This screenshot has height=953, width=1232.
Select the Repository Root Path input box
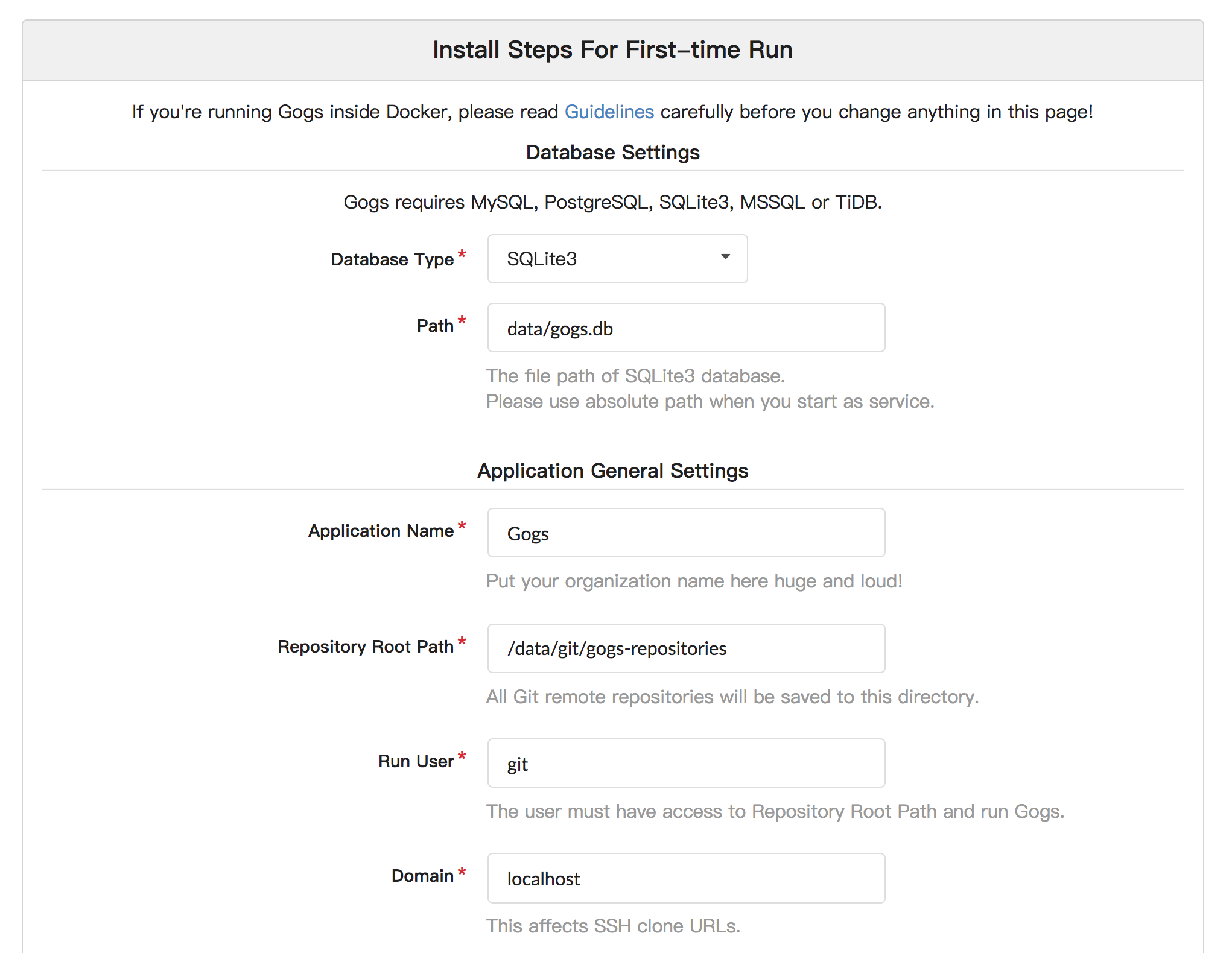[686, 648]
